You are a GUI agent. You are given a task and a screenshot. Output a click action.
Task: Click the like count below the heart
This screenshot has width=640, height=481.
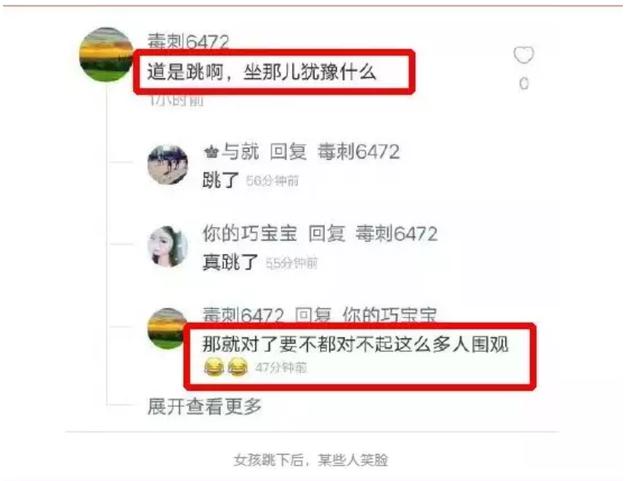524,84
